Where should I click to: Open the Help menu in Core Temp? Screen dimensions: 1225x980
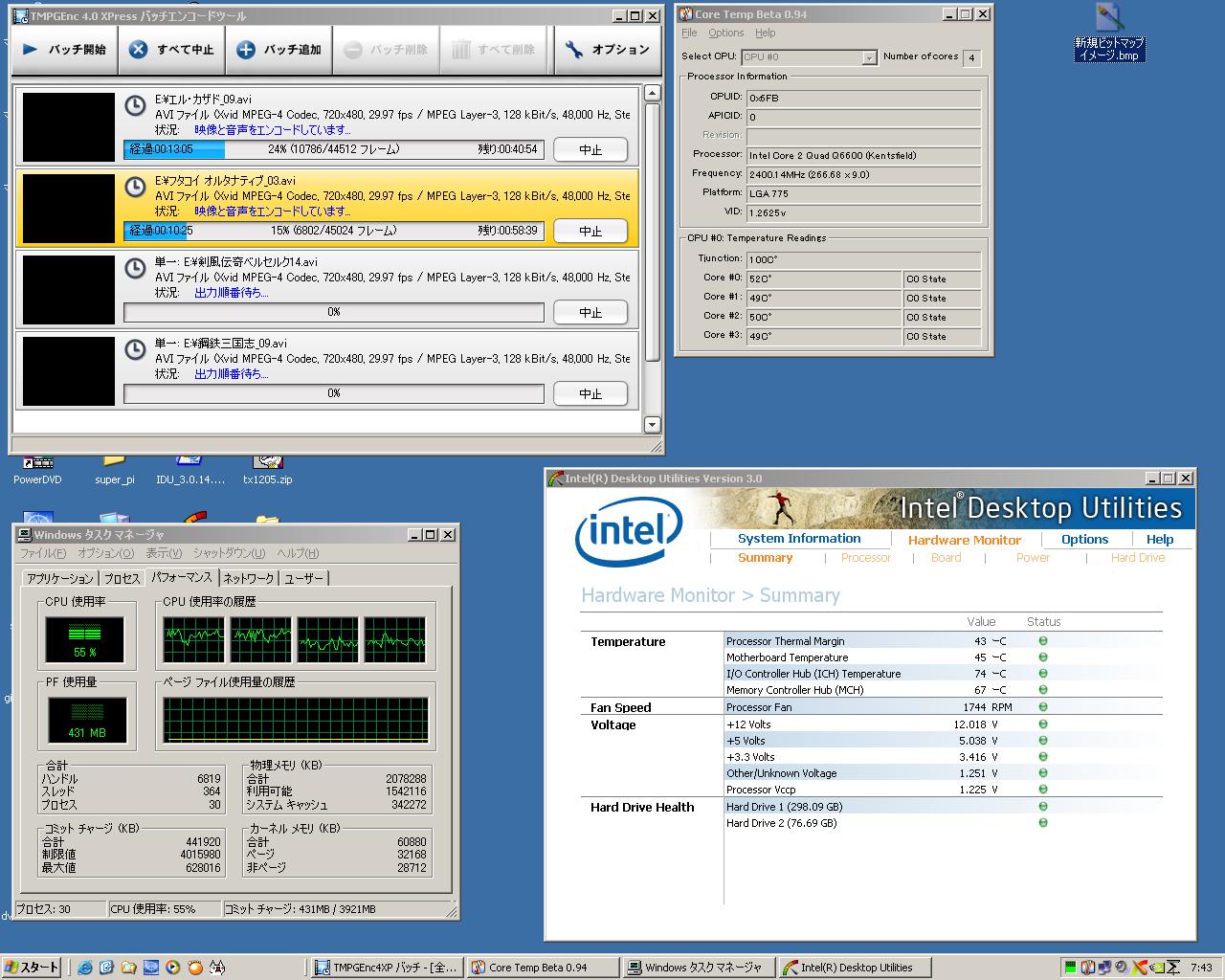(766, 33)
